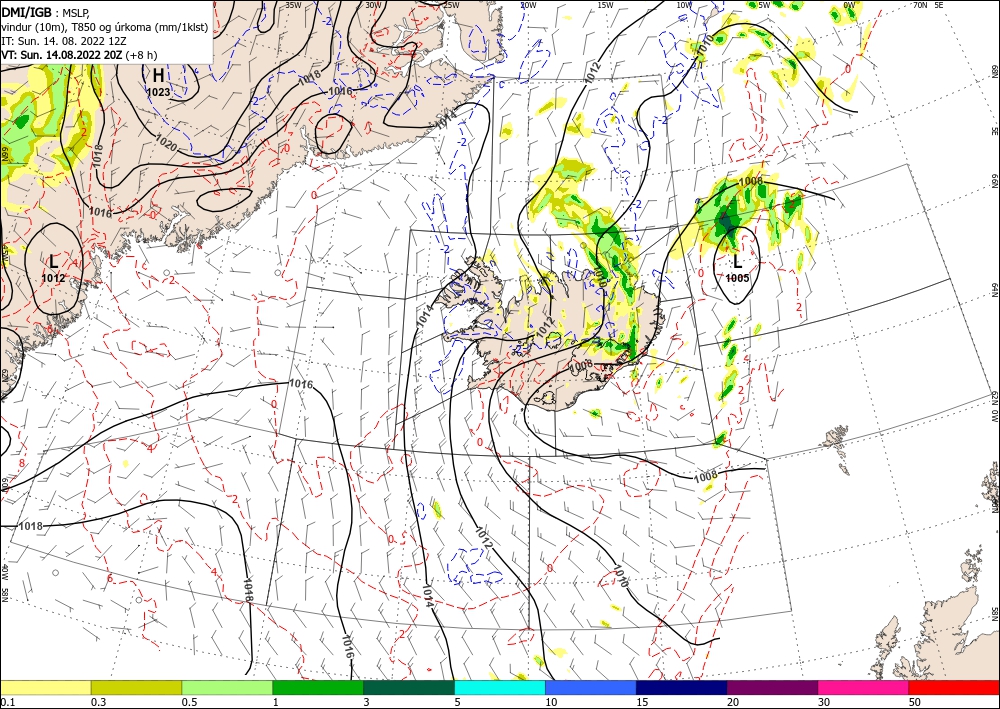
Task: Click the '58N' latitude label on right edge
Action: click(x=995, y=615)
